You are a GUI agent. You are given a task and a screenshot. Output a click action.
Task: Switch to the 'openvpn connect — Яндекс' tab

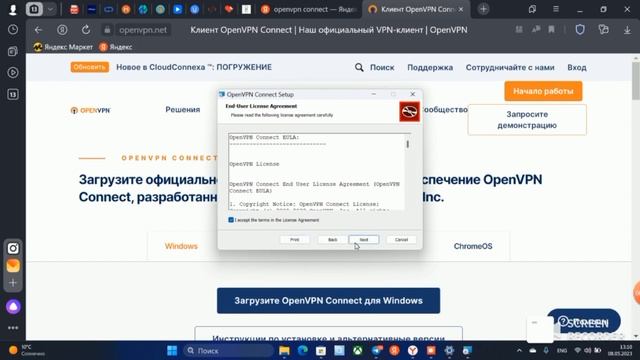click(x=309, y=9)
